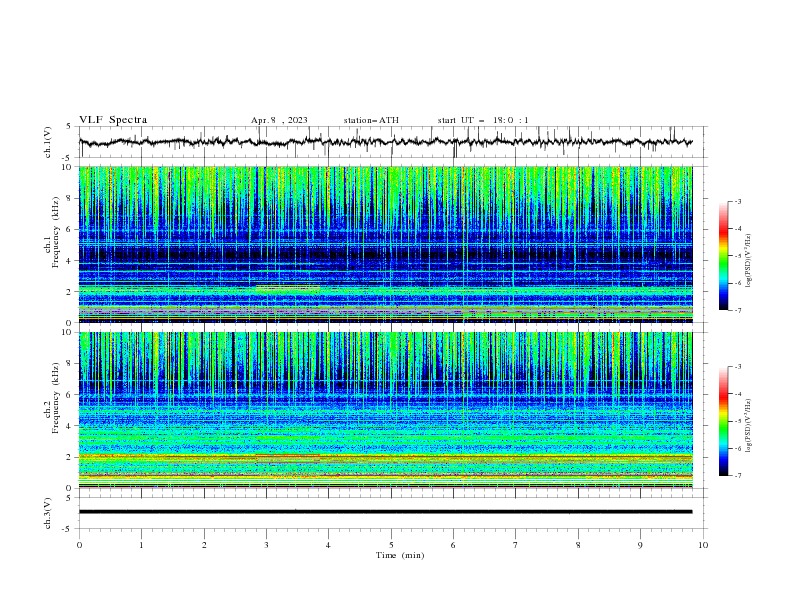The width and height of the screenshot is (792, 612).
Task: Click the "4" kHz tick of ch.1 spectrogram
Action: [71, 261]
